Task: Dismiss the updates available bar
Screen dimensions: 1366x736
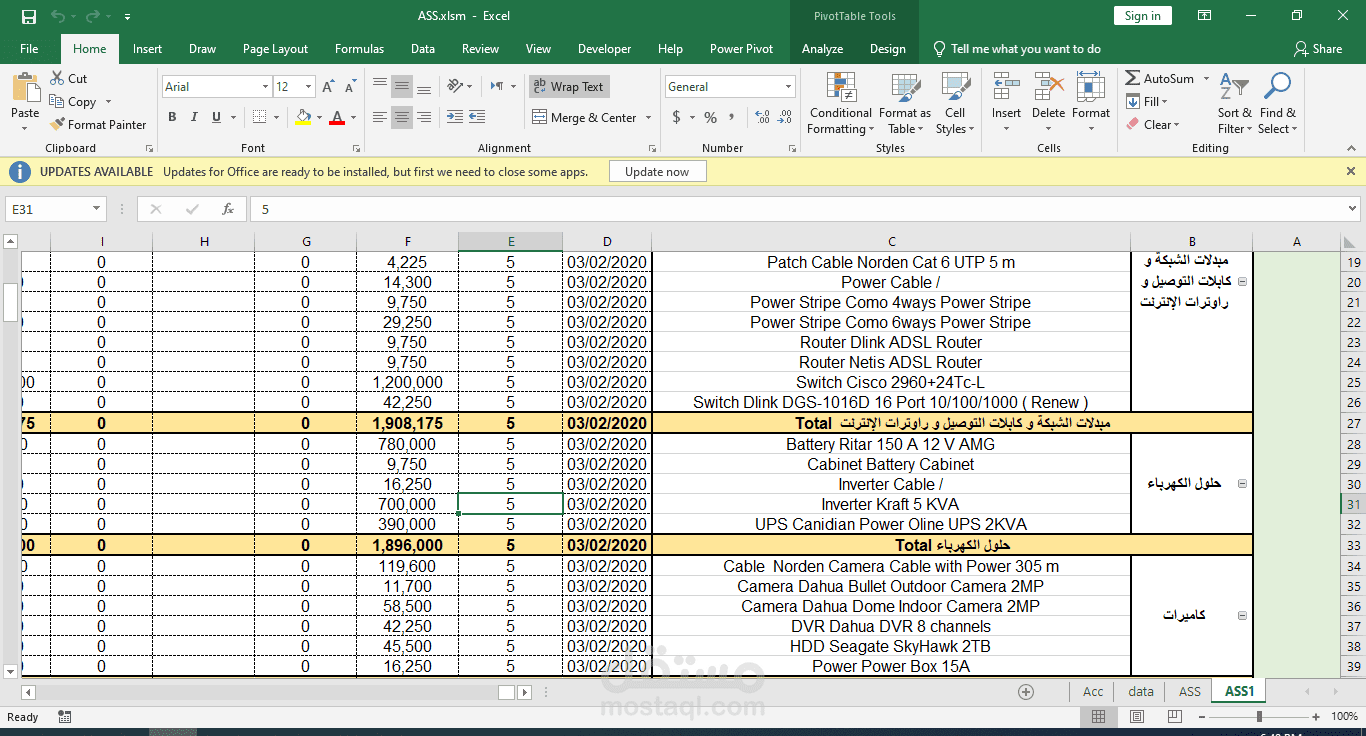Action: click(x=1349, y=171)
